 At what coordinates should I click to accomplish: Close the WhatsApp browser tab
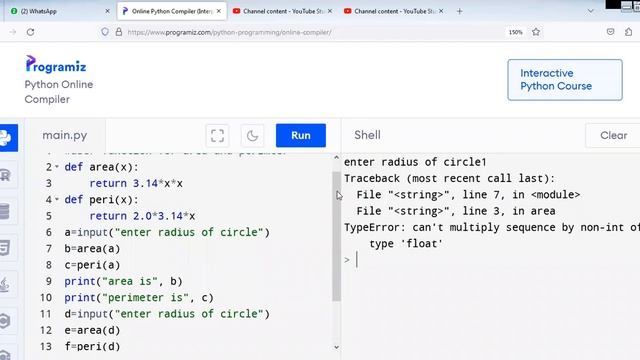tap(107, 11)
